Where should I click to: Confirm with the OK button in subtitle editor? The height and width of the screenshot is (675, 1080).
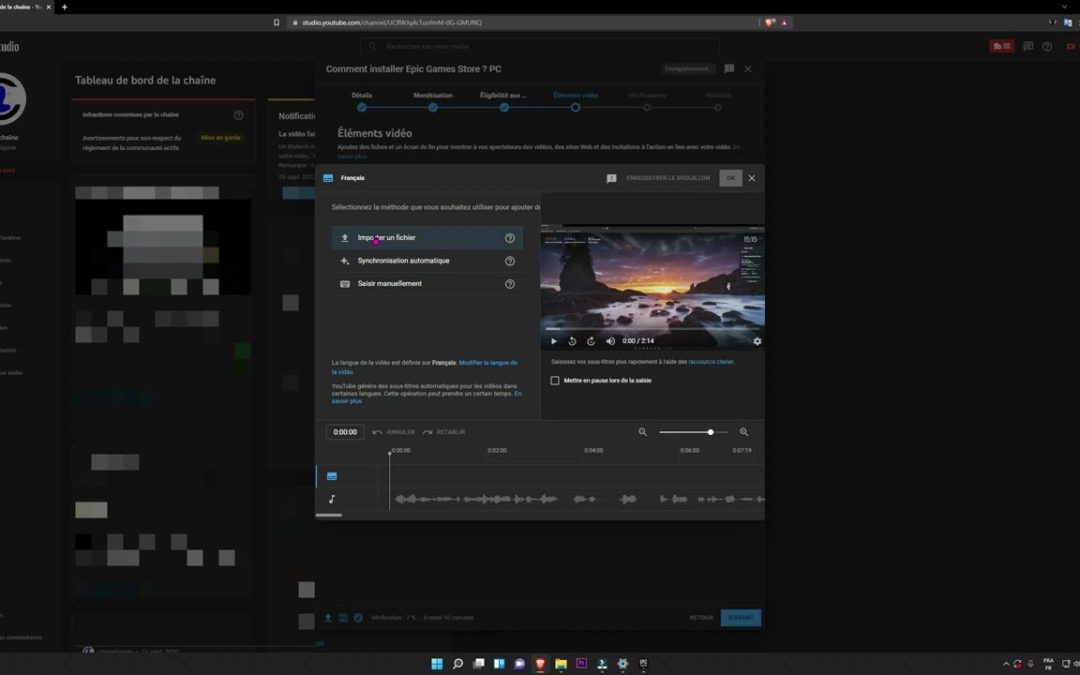pos(731,178)
